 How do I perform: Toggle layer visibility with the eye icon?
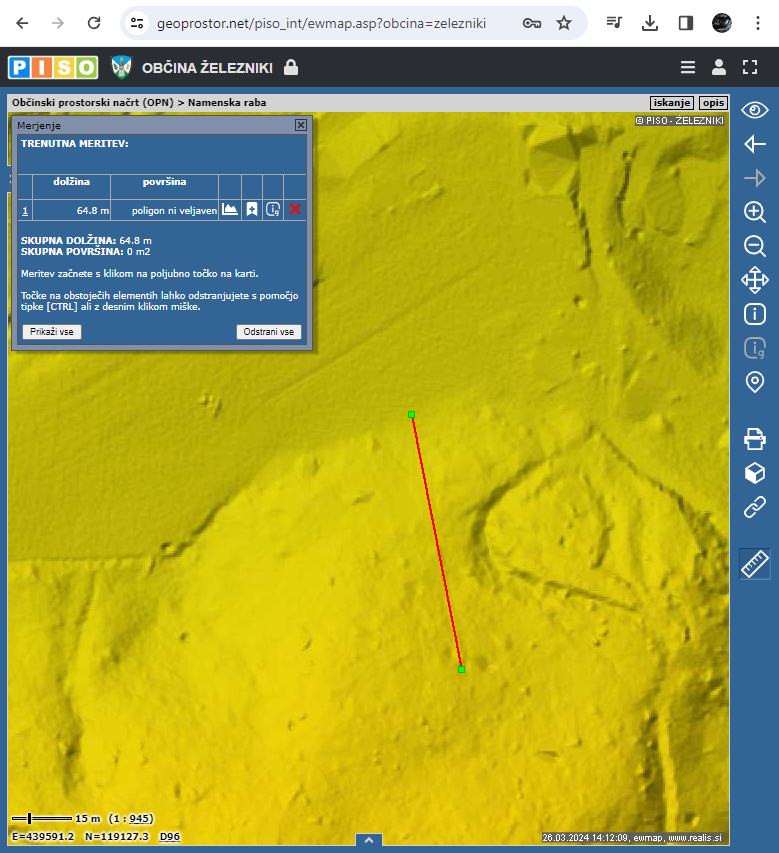(x=755, y=109)
